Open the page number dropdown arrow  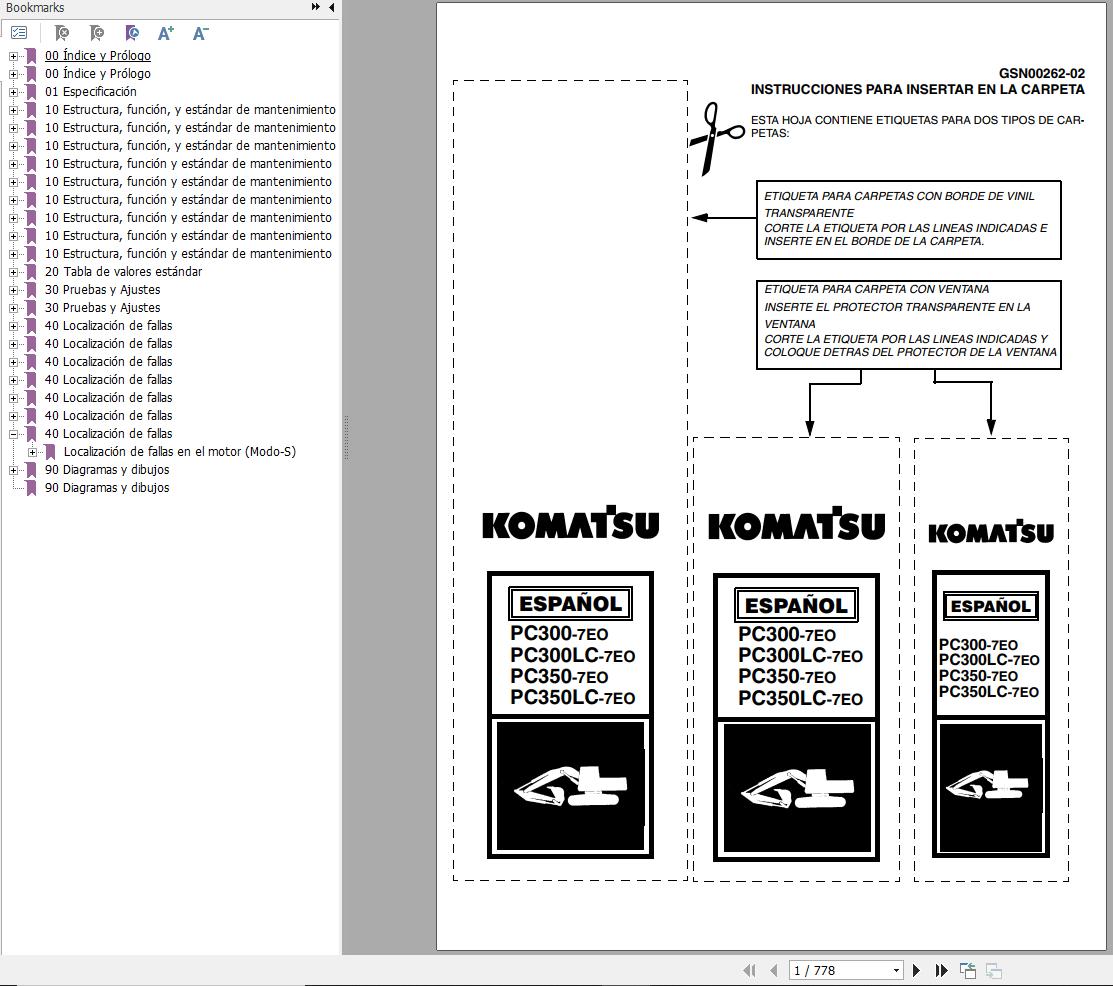pyautogui.click(x=897, y=970)
